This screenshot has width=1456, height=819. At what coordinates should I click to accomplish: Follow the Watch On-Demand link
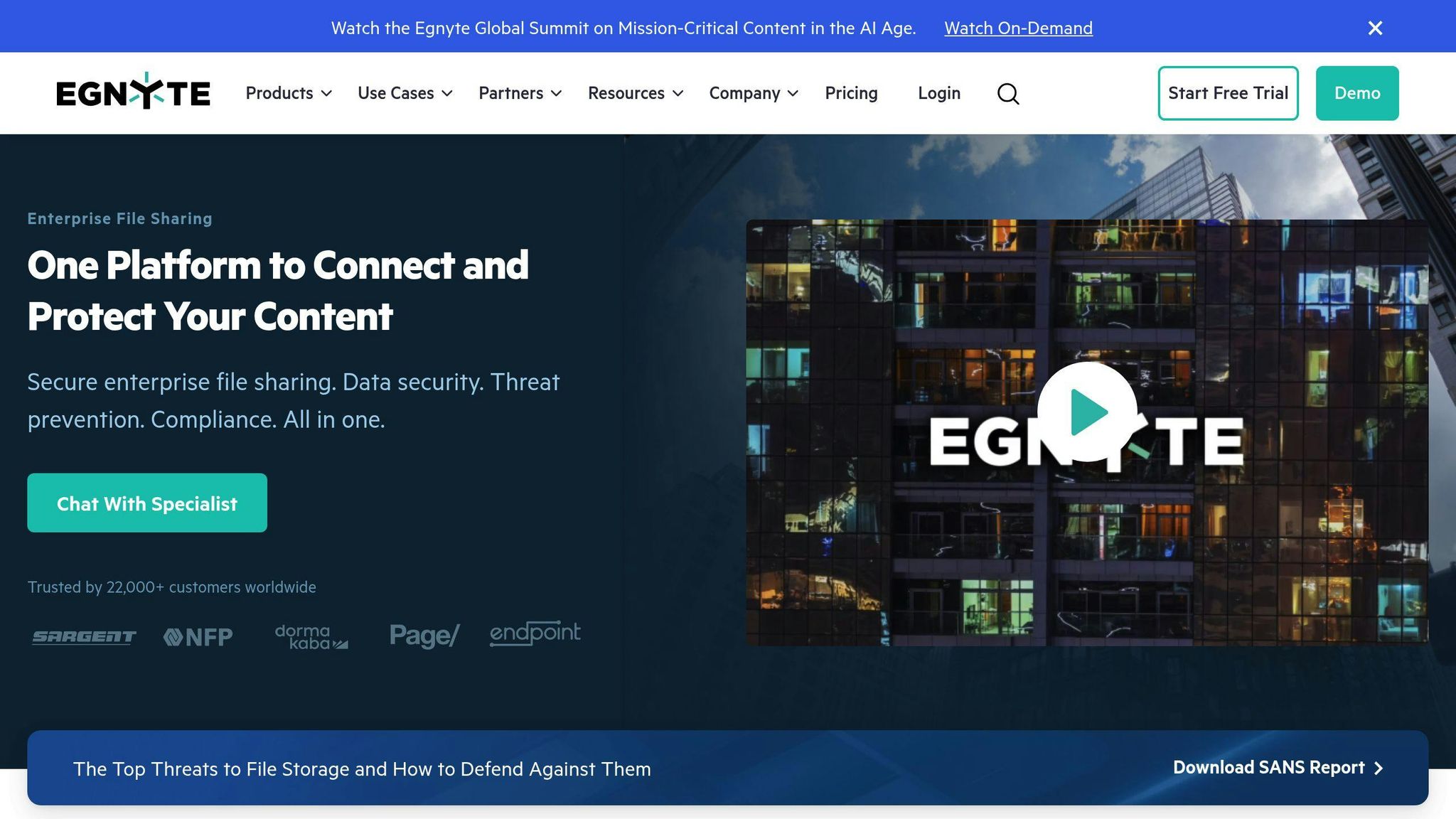pyautogui.click(x=1018, y=28)
